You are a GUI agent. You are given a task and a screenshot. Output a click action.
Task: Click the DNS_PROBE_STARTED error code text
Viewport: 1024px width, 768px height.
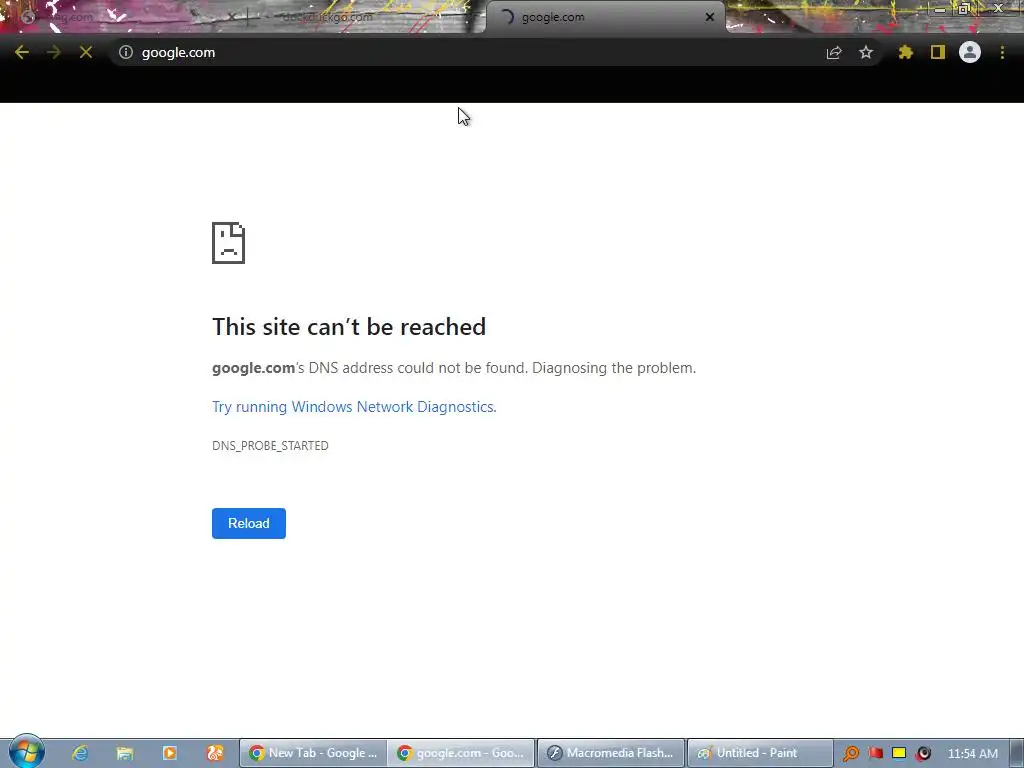click(x=270, y=445)
